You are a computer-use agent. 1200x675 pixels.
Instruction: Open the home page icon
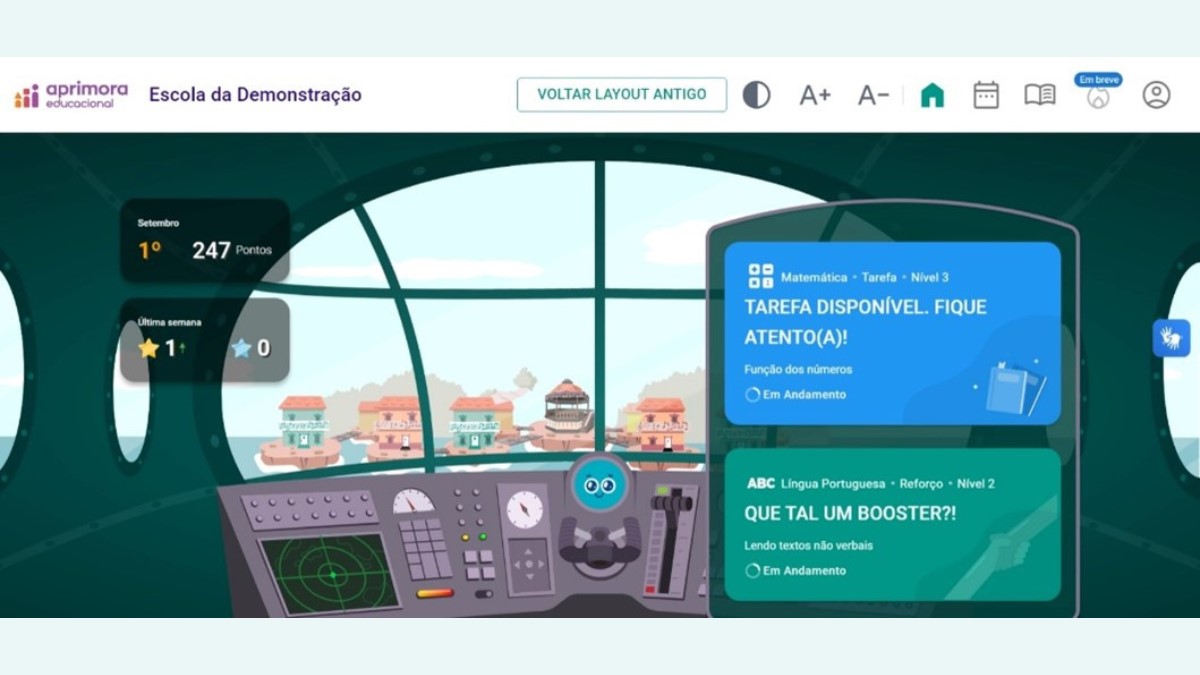click(932, 95)
